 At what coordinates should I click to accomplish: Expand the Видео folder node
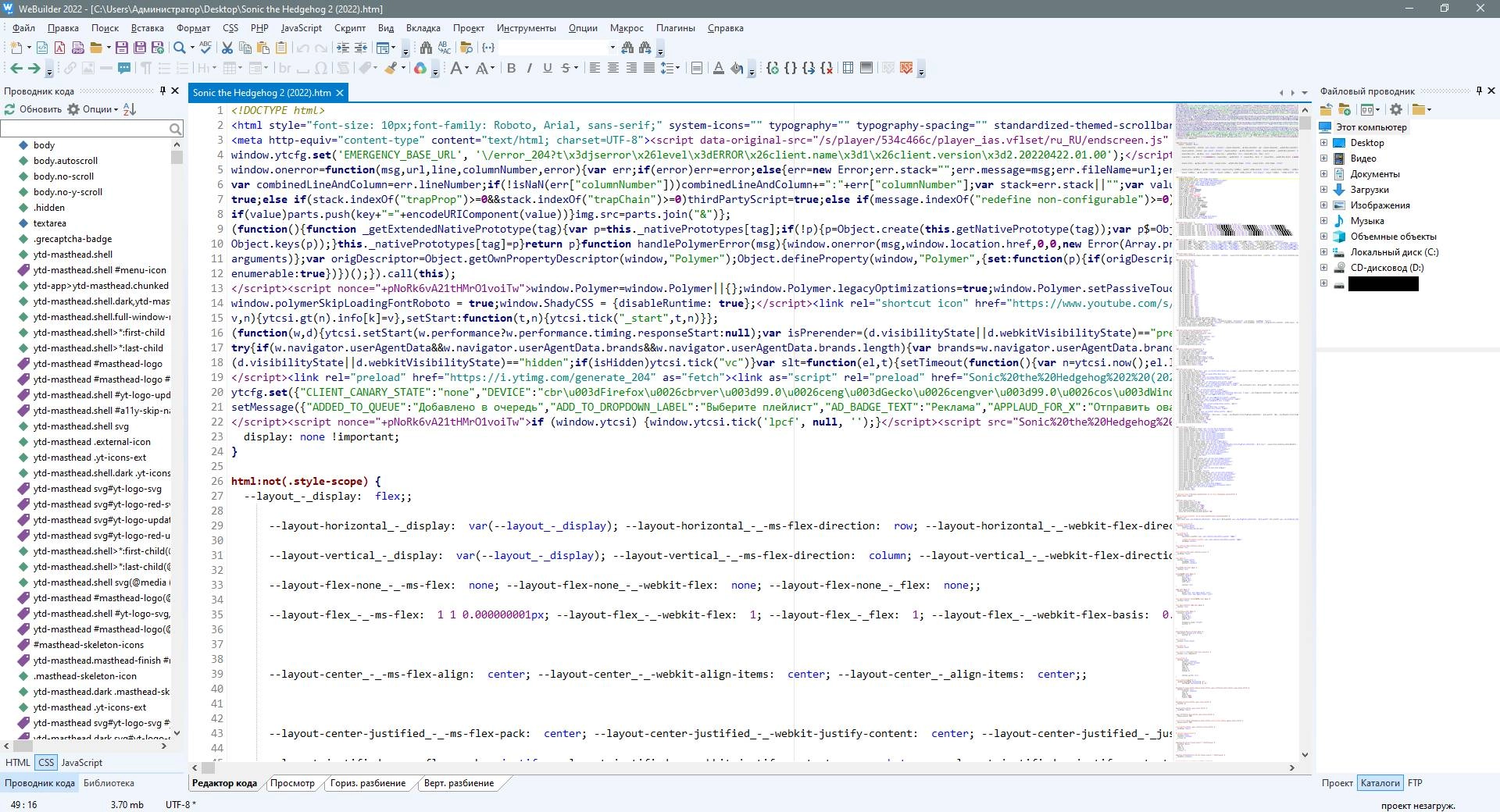[1323, 158]
